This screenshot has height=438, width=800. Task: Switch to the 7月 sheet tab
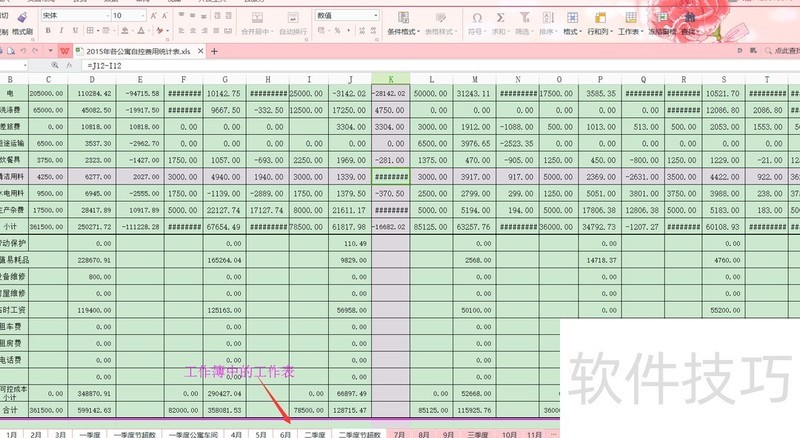tap(399, 434)
